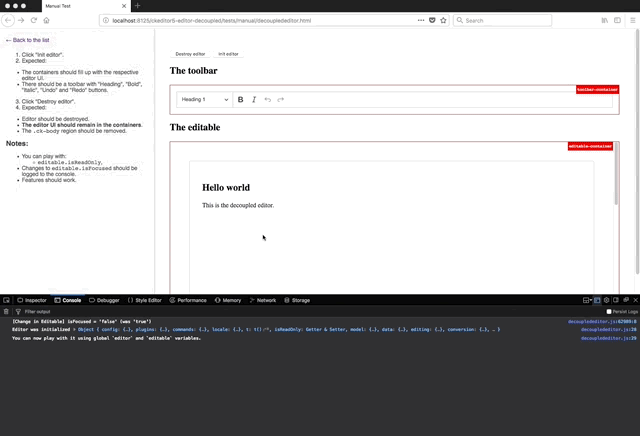Clear console output with the trash icon
The image size is (640, 436).
(x=6, y=311)
